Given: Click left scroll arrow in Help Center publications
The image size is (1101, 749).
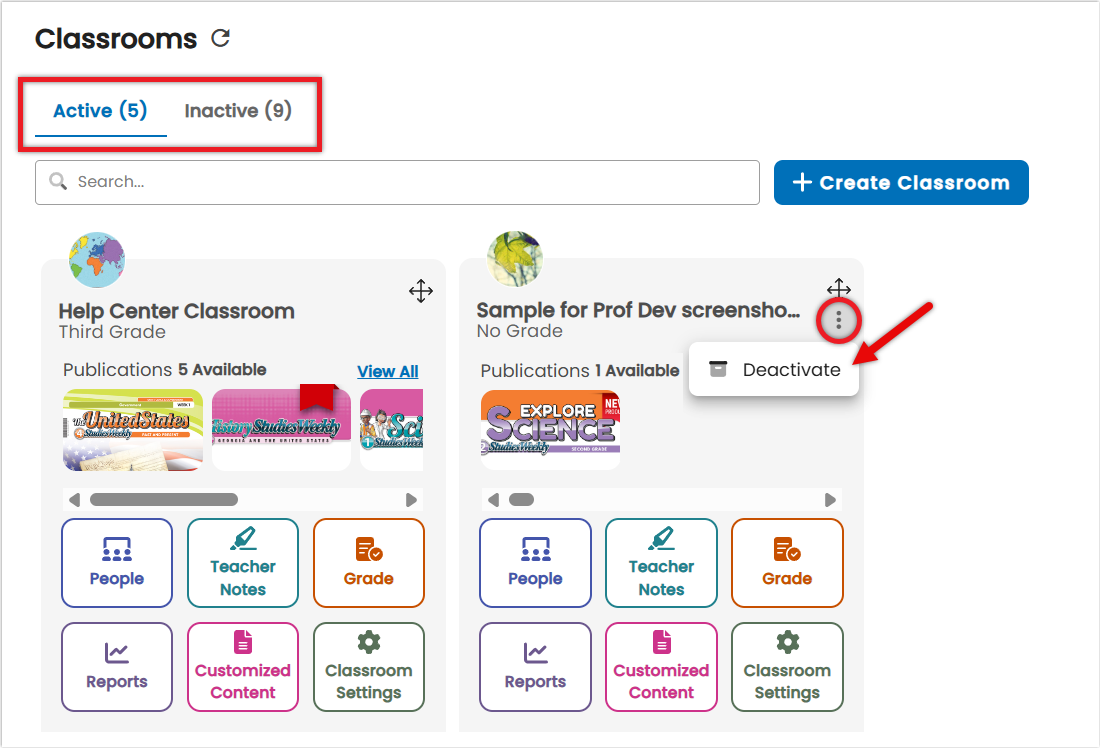Looking at the screenshot, I should click(x=74, y=500).
